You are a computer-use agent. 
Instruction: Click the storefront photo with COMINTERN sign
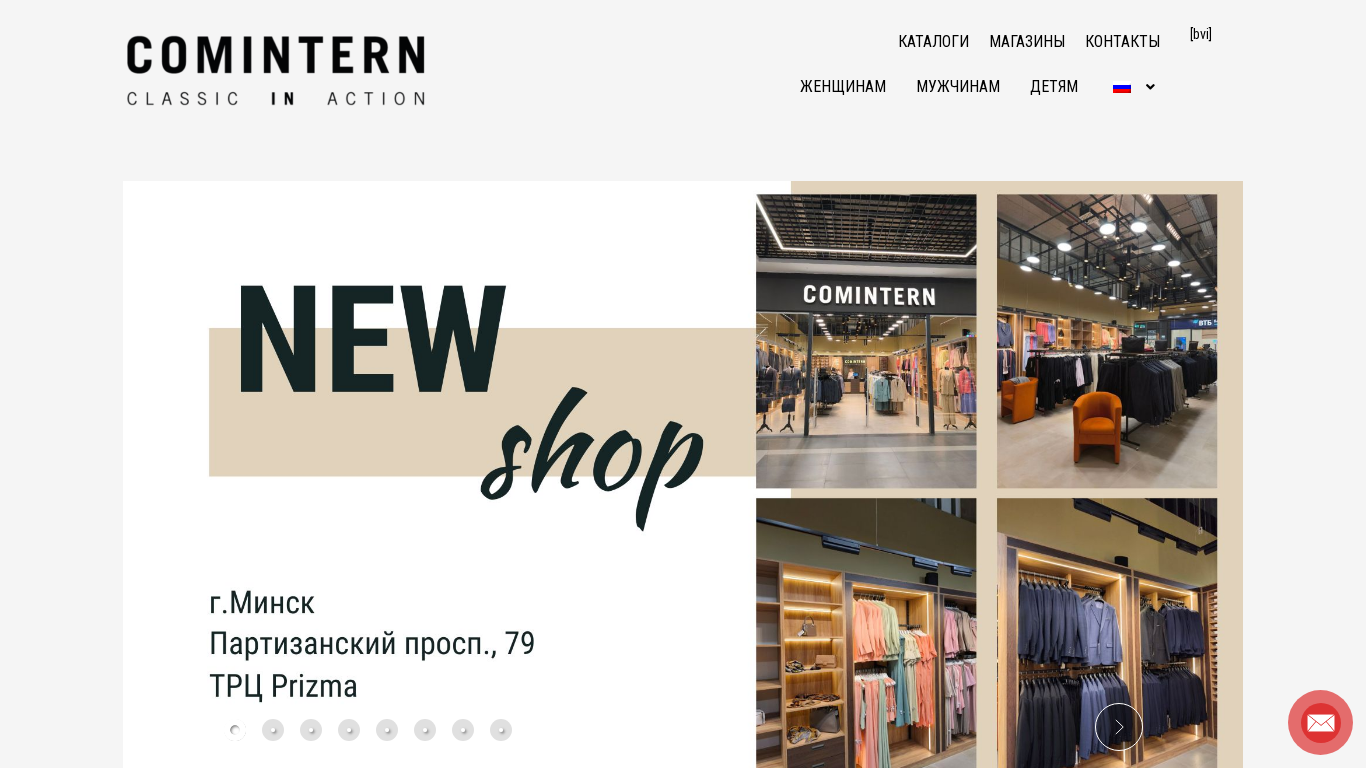pos(866,341)
